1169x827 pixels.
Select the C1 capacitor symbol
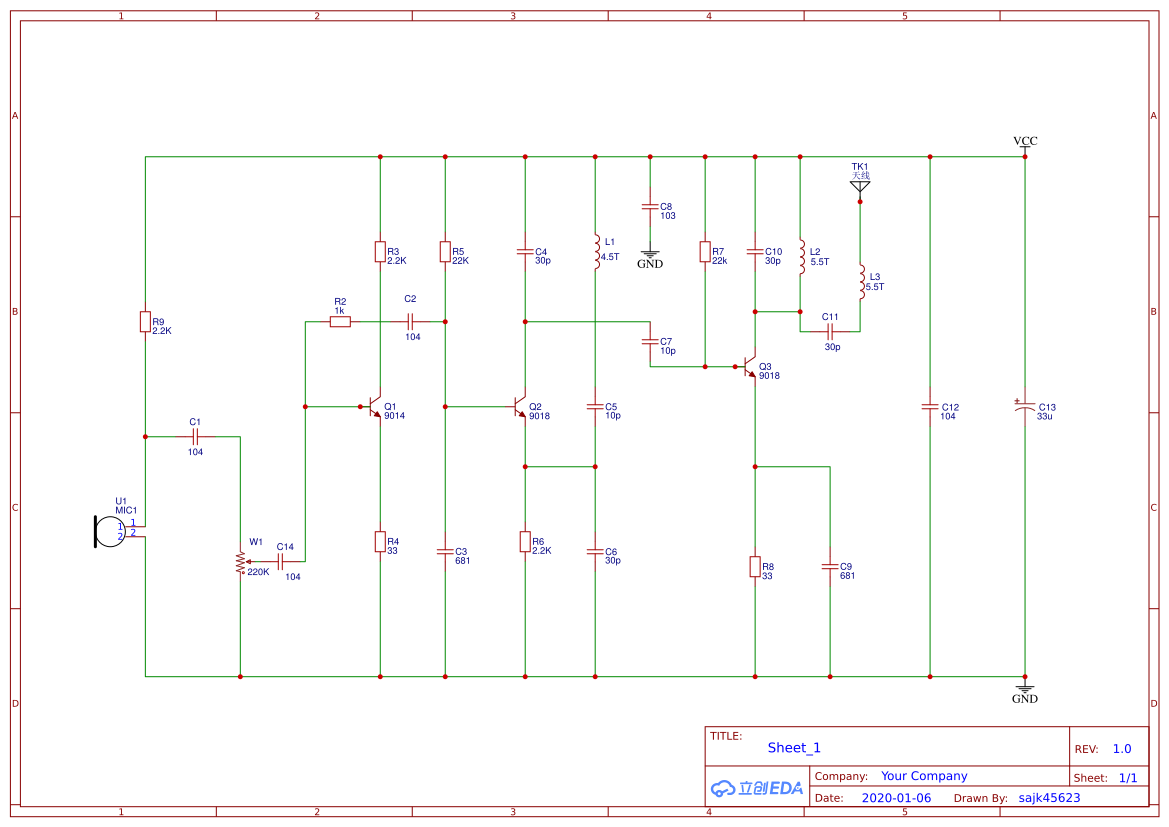pos(195,437)
